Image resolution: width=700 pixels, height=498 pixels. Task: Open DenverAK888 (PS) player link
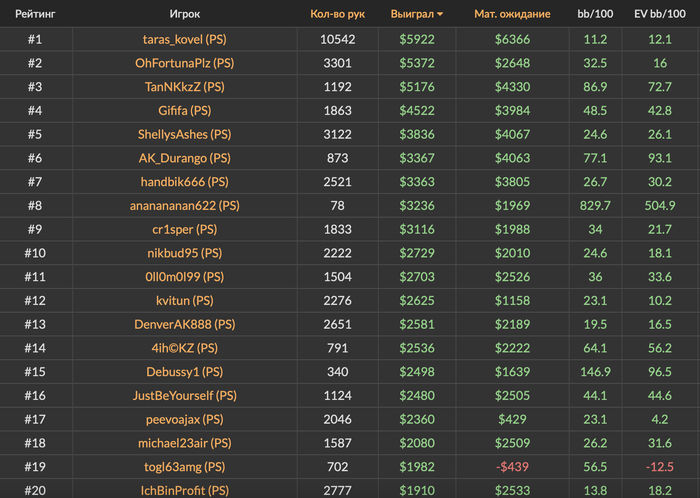click(x=185, y=324)
